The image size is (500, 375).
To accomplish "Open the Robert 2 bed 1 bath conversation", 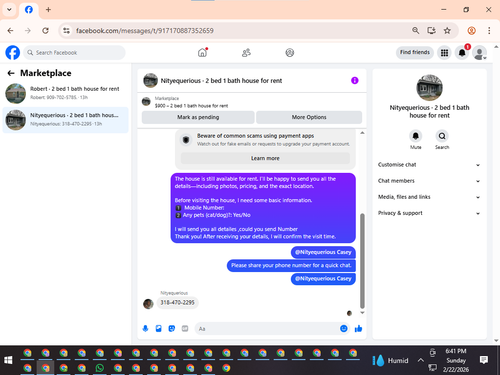I will click(x=65, y=93).
